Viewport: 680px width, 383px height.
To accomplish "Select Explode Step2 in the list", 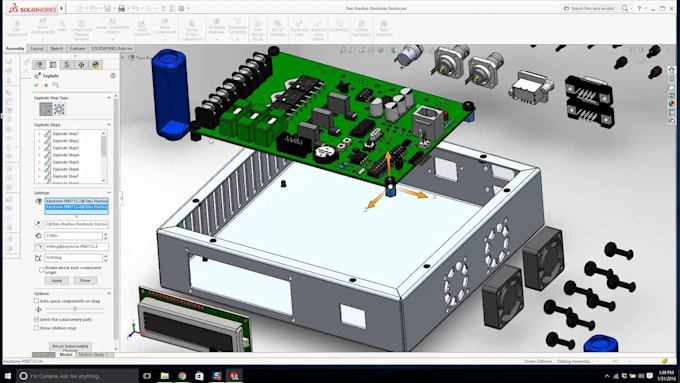I will pyautogui.click(x=65, y=141).
